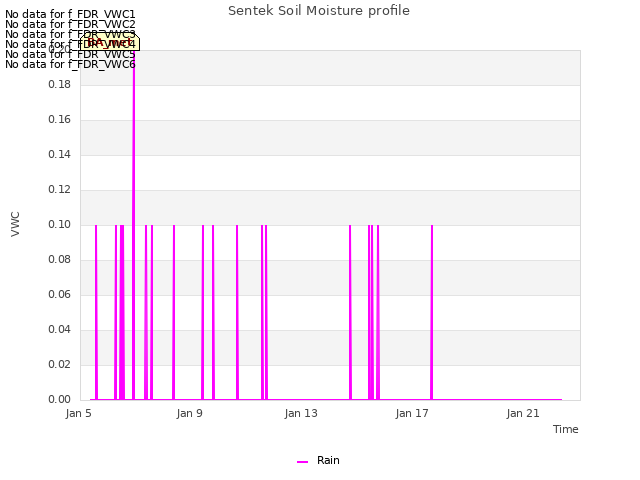The height and width of the screenshot is (480, 640).
Task: Click the 0.12 y-axis tick label
Action: (x=60, y=189)
